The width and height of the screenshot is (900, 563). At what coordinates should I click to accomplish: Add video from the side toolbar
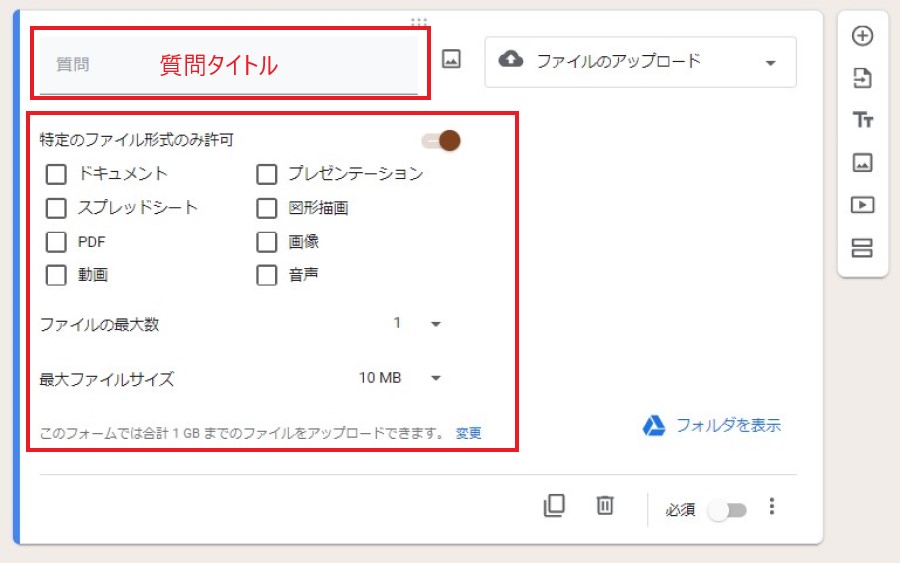coord(862,205)
